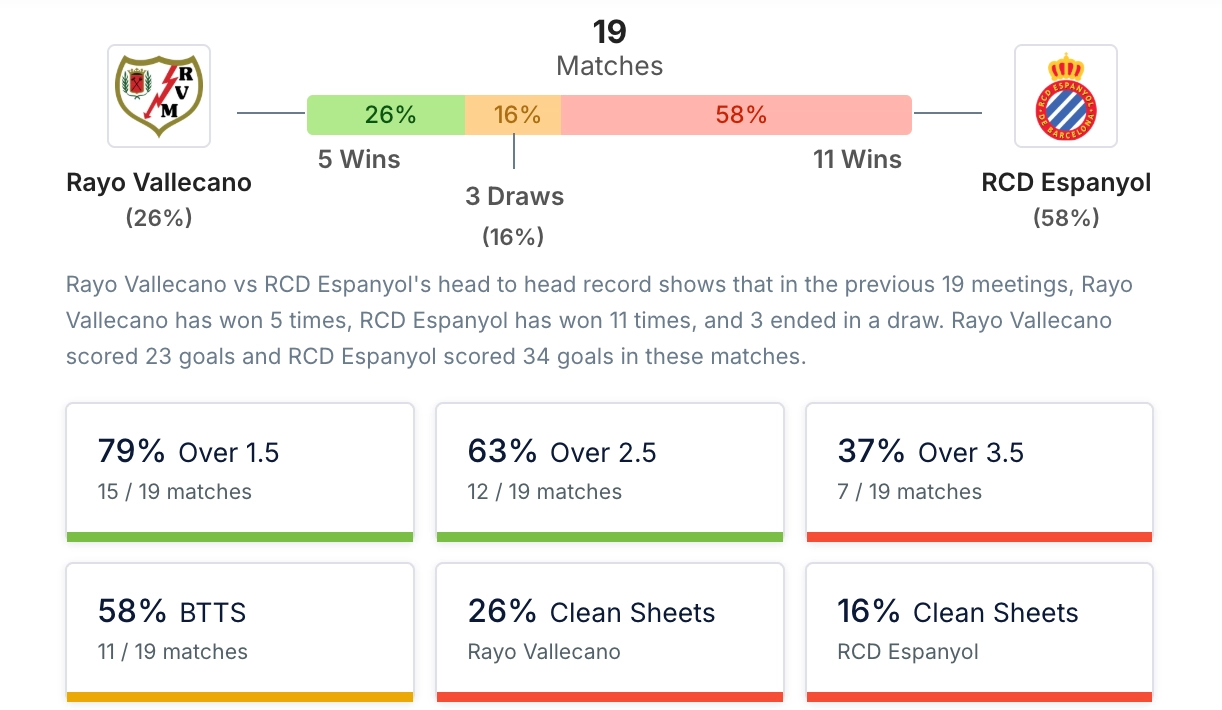
Task: Click the RCD Espanyol club crest
Action: pos(1065,95)
